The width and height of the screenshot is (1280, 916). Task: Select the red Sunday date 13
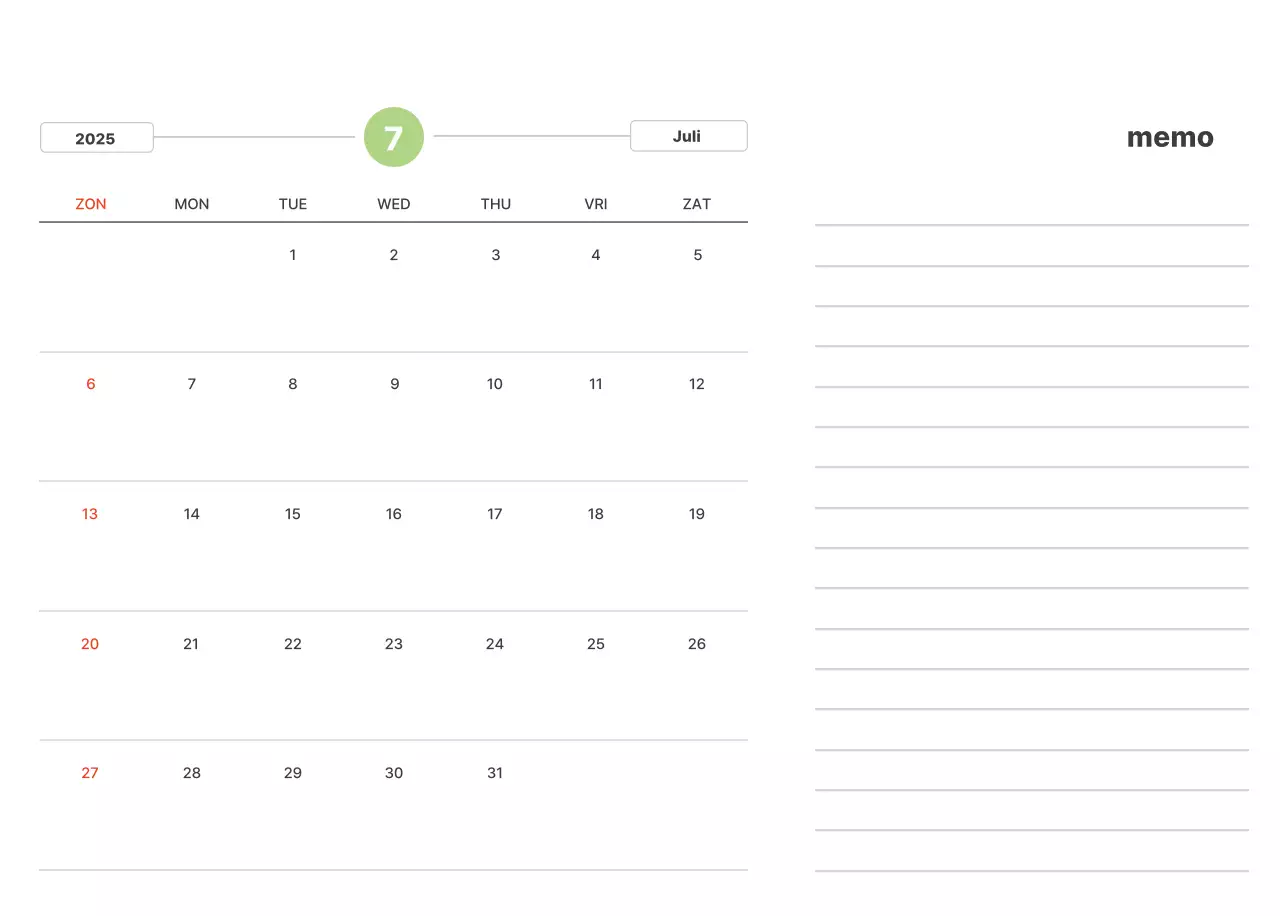tap(90, 514)
